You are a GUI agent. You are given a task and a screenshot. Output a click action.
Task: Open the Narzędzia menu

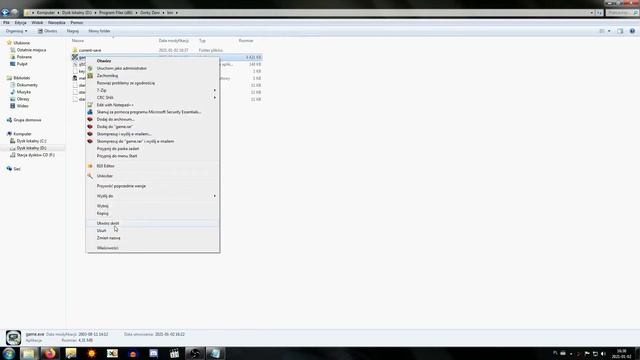click(57, 23)
